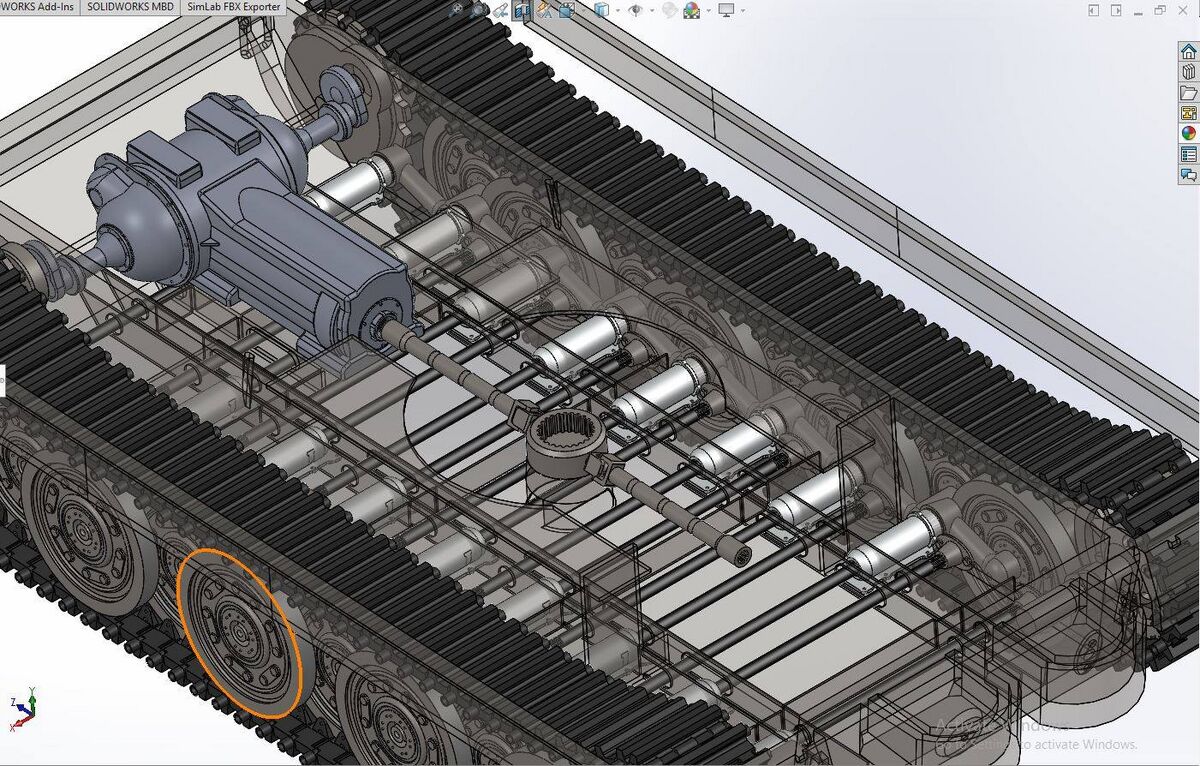Click the left arrow panel collapse button
Screen dimensions: 1200x766
(x=1095, y=10)
